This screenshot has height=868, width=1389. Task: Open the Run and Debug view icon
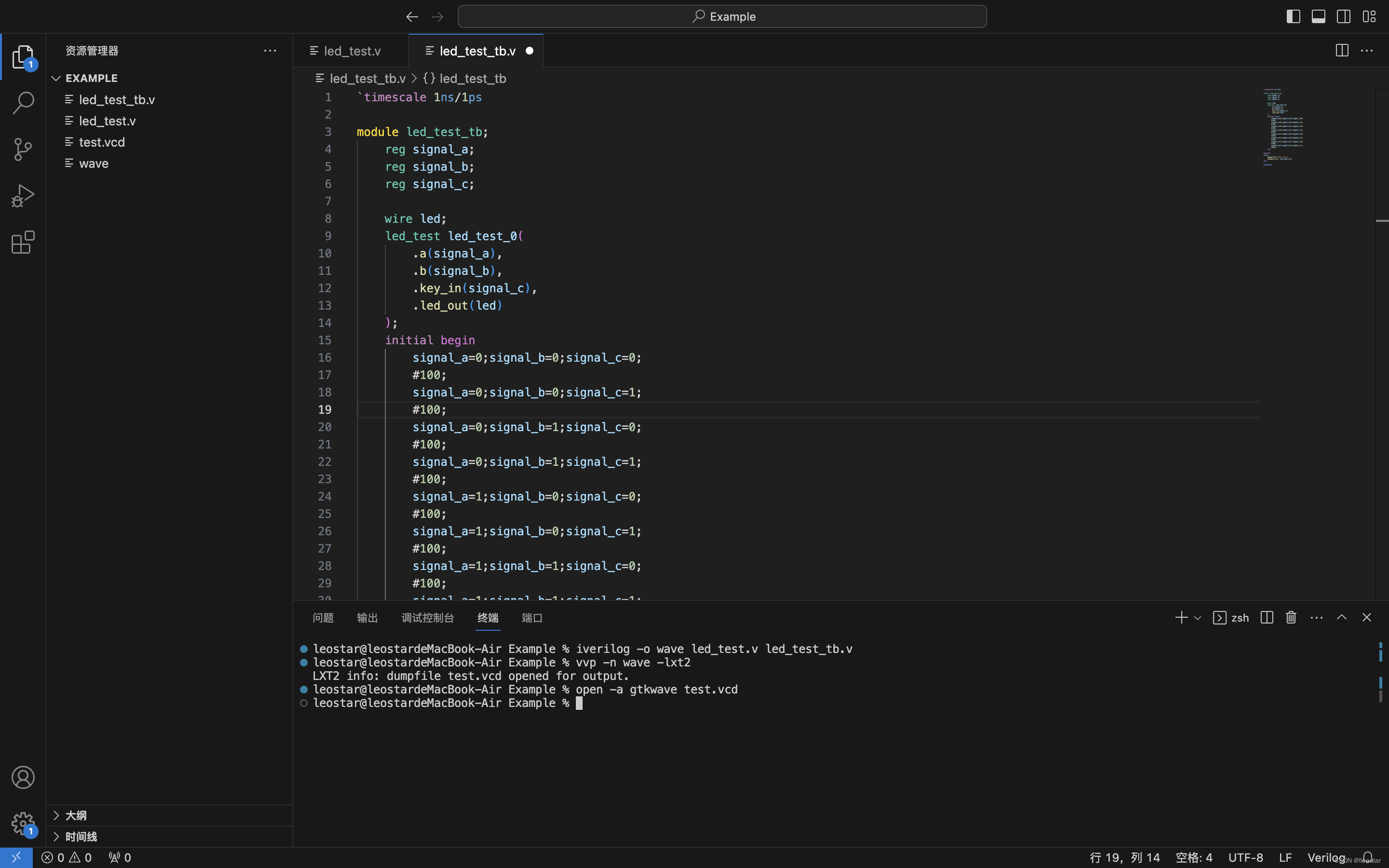(x=23, y=196)
